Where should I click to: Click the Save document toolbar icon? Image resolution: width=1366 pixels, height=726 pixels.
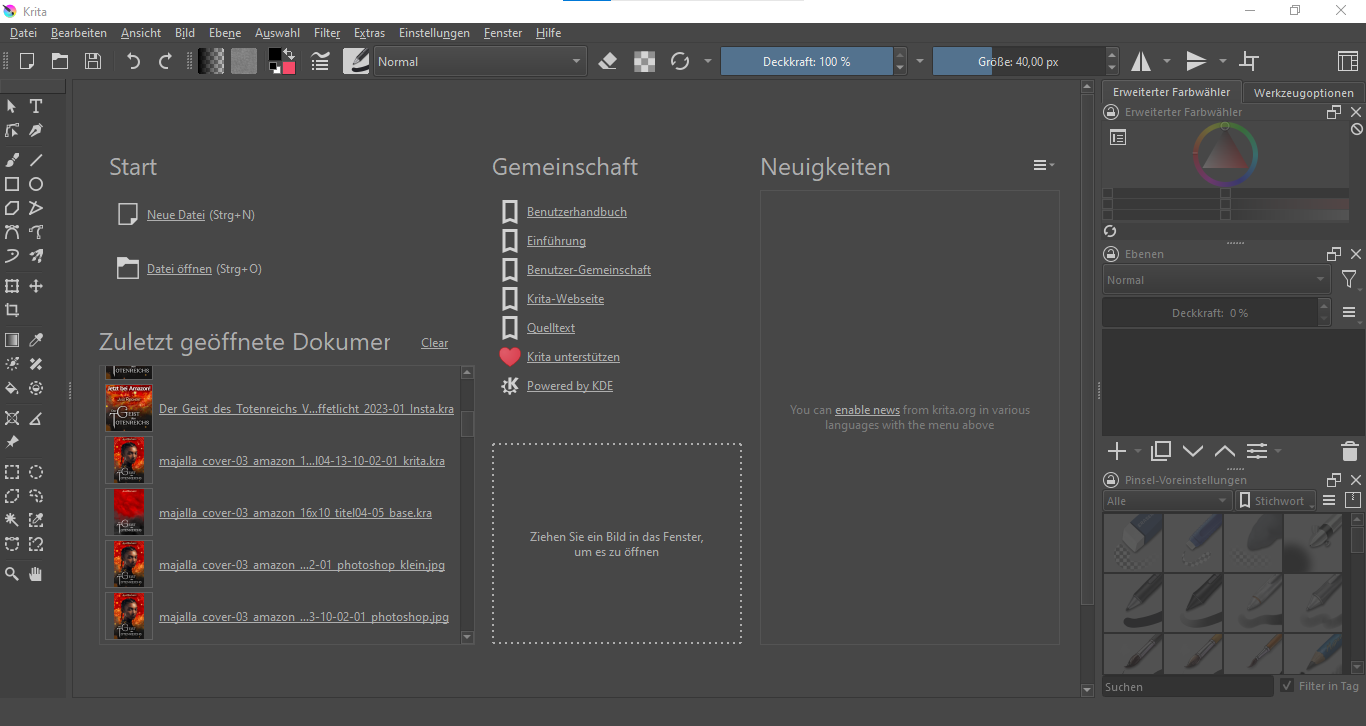[93, 61]
